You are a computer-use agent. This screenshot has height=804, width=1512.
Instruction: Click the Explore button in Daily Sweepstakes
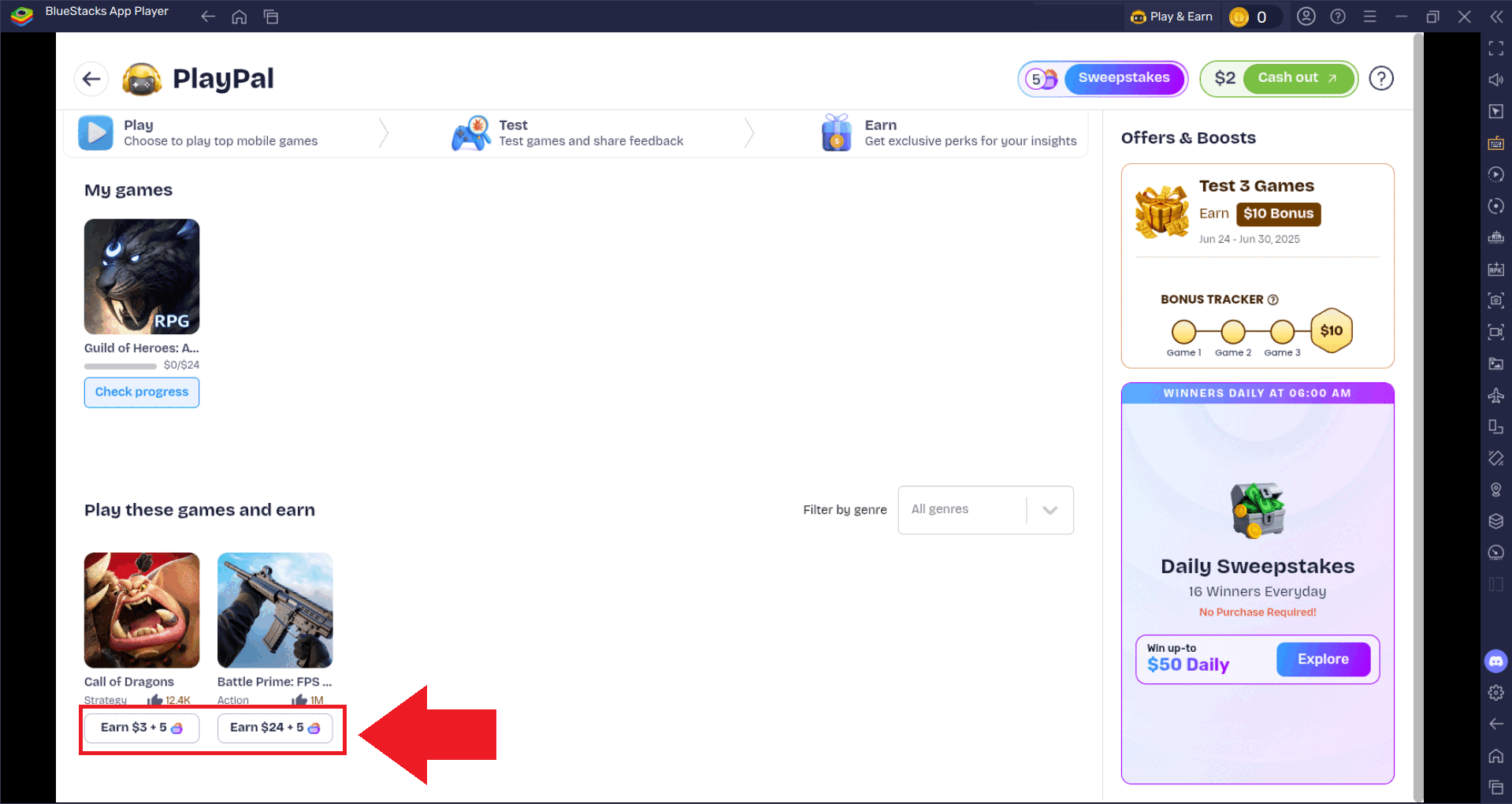(x=1323, y=659)
